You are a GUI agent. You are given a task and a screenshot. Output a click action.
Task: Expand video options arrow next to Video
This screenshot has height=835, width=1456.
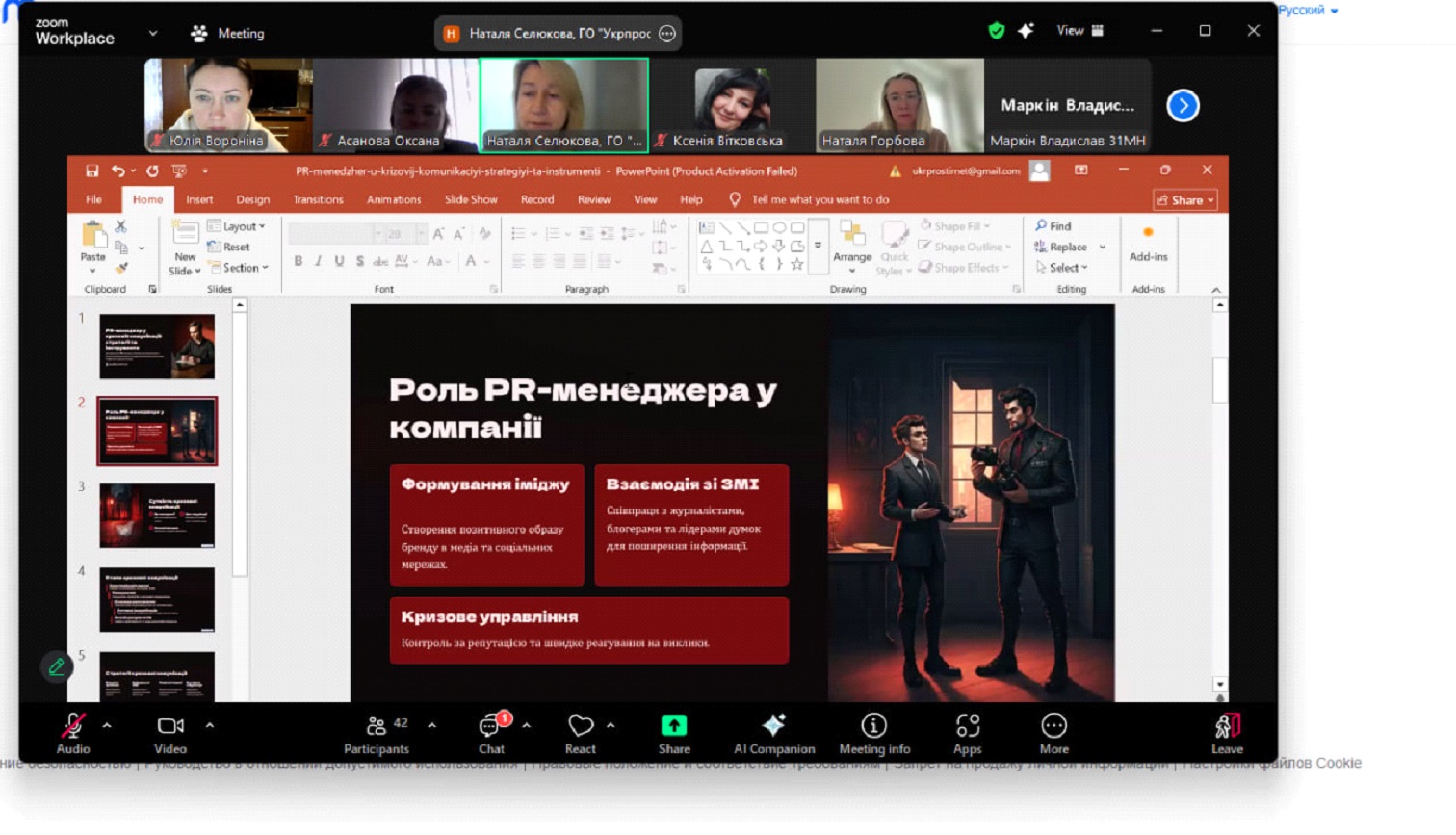(x=210, y=725)
